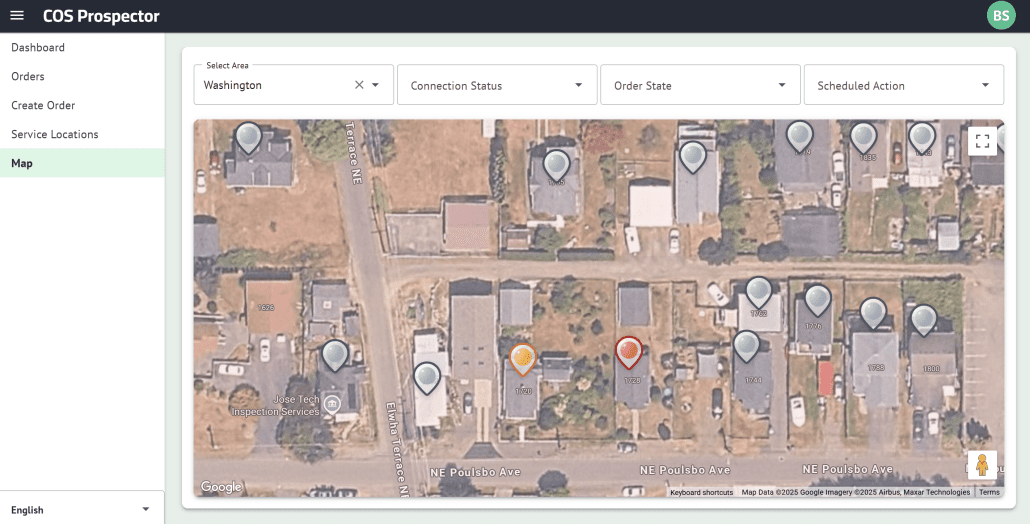
Task: Toggle fullscreen map view
Action: click(x=982, y=141)
